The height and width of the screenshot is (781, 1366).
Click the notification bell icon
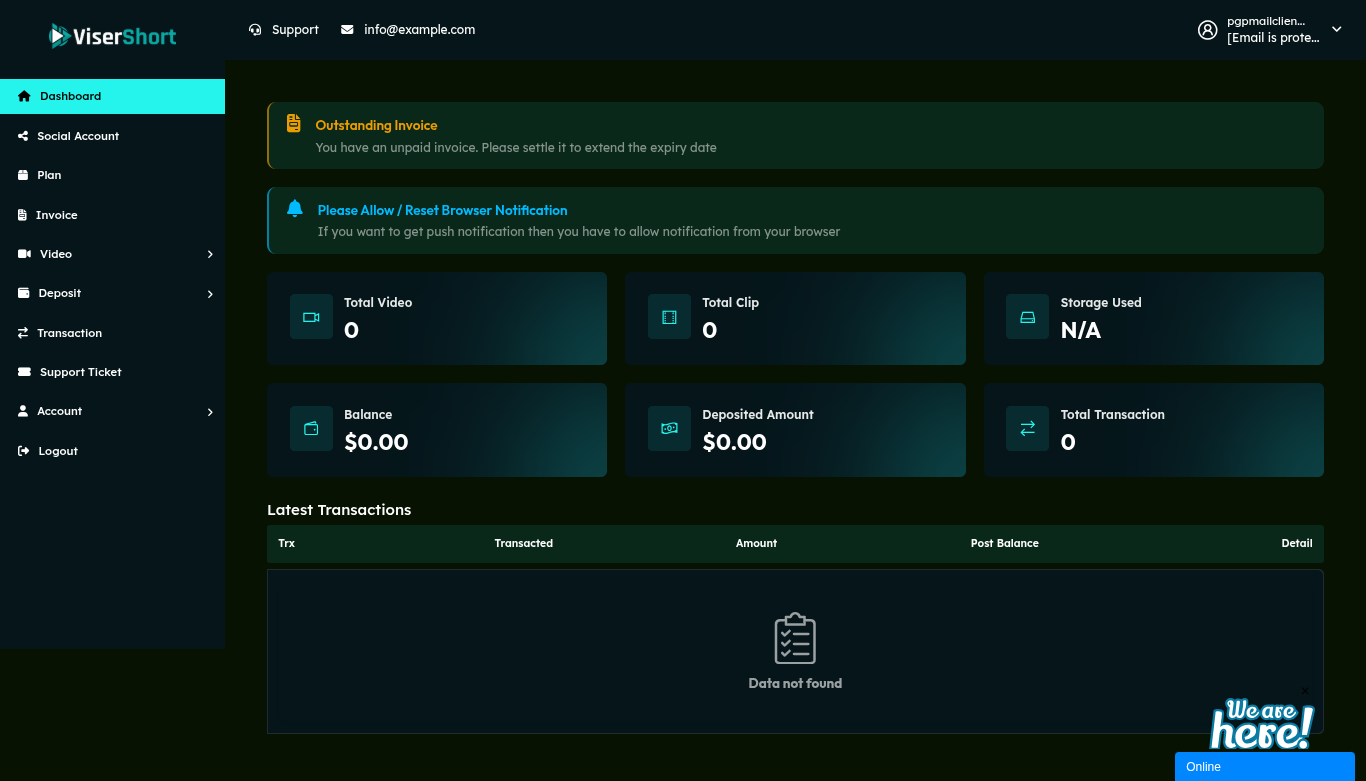294,209
